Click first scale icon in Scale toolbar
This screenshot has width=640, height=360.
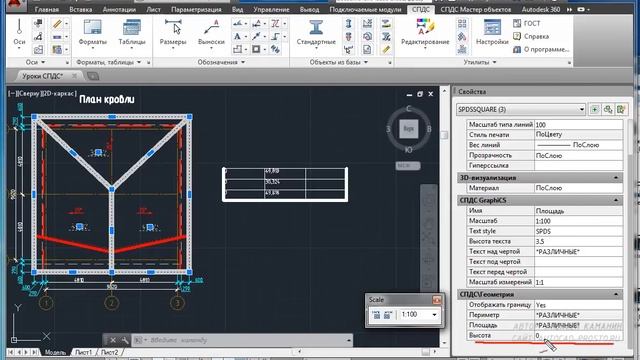point(376,315)
